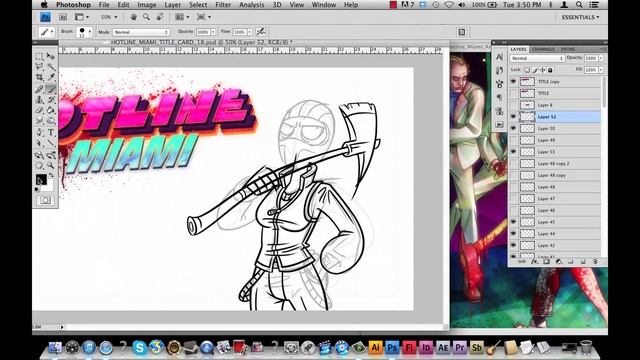Open layer blend mode dropdown
Image resolution: width=640 pixels, height=360 pixels.
tap(537, 58)
